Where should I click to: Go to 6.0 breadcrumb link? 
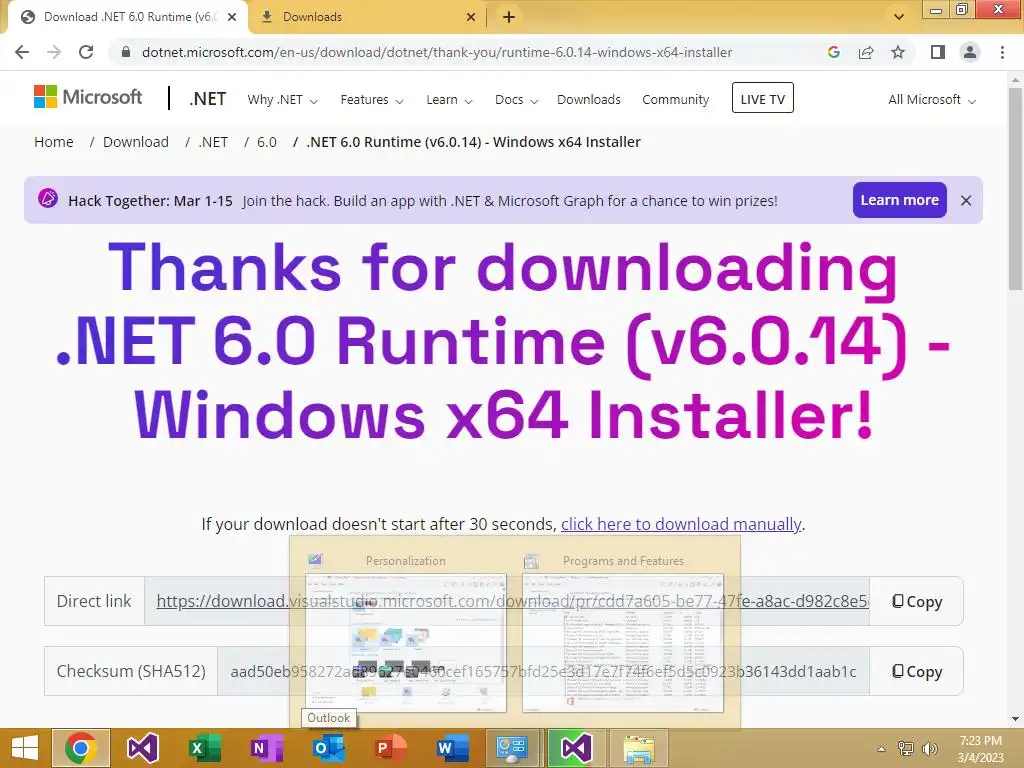pyautogui.click(x=266, y=142)
